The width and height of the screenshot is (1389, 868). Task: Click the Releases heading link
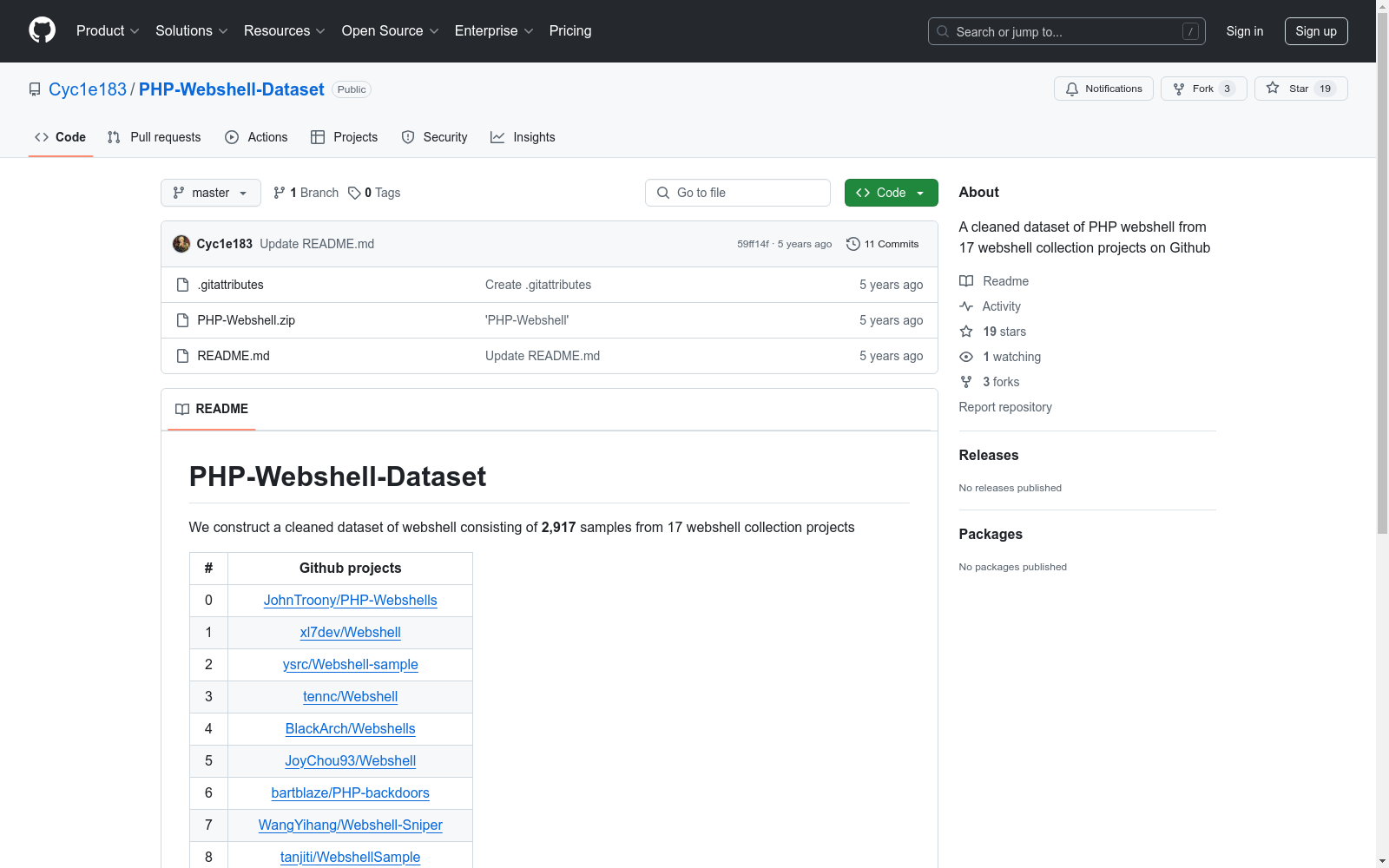pos(989,455)
